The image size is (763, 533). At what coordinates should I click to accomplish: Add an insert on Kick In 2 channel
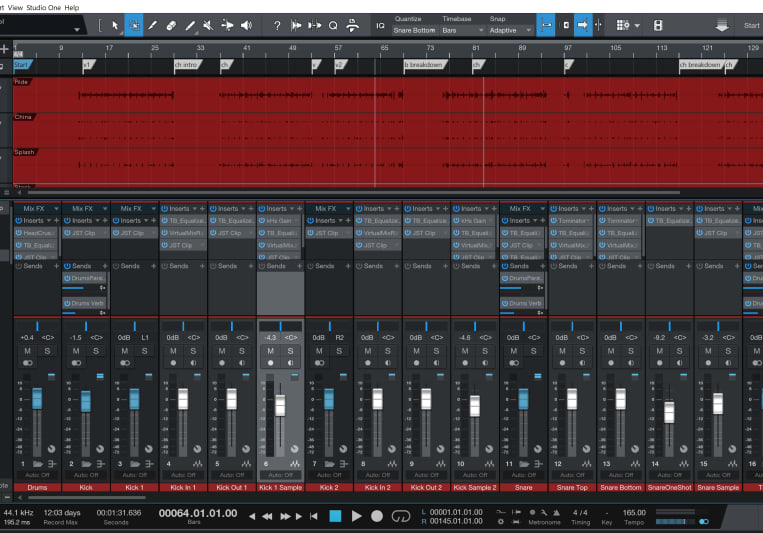point(397,209)
